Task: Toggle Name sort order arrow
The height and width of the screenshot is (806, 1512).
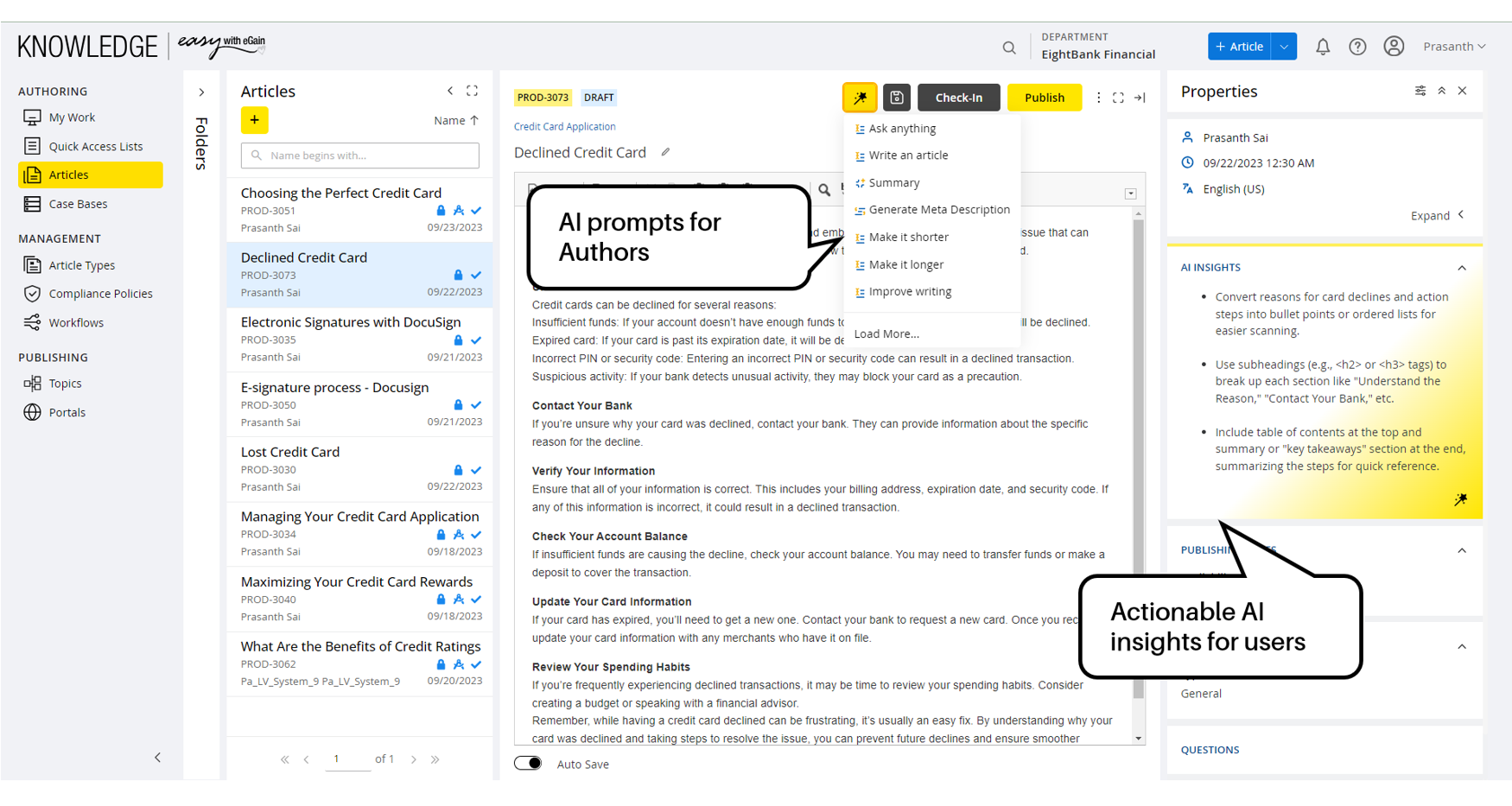Action: coord(474,121)
